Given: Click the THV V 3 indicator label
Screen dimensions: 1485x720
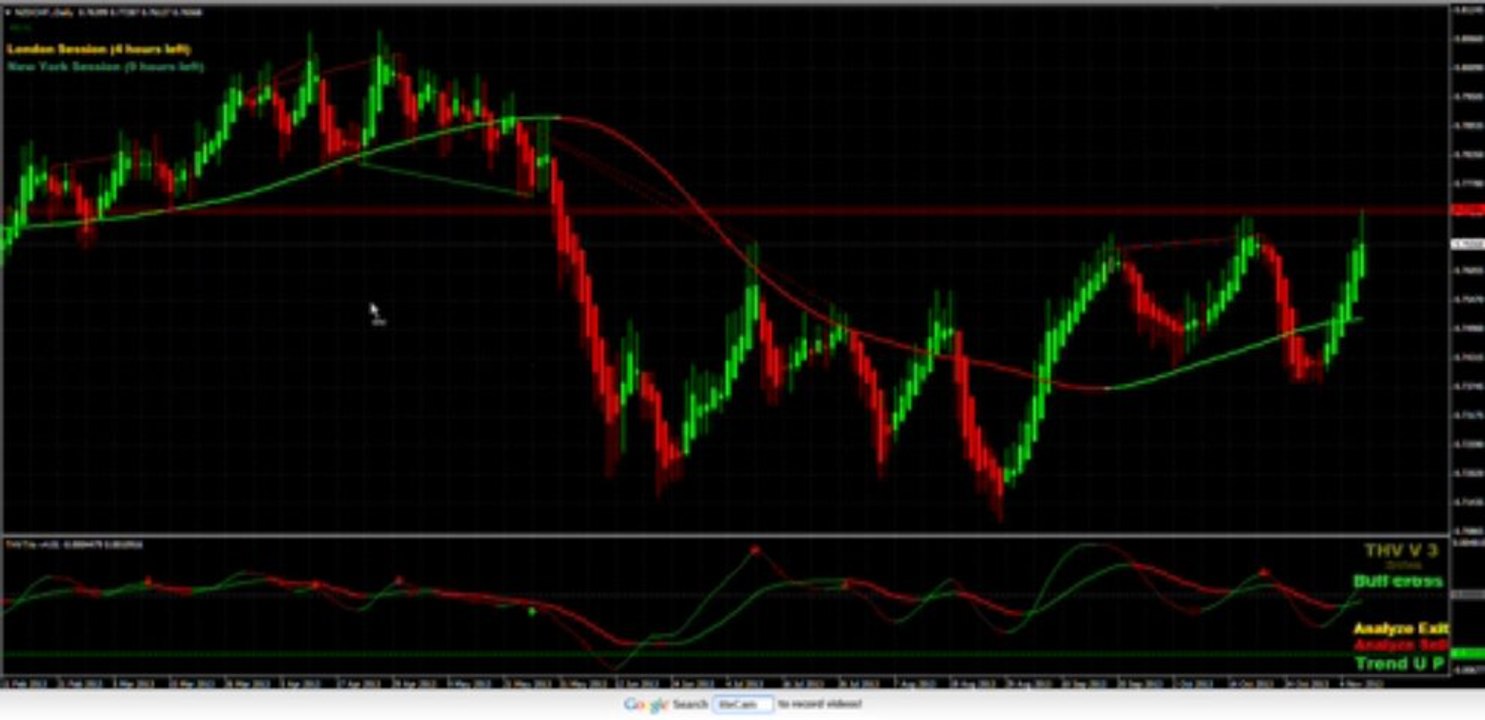Looking at the screenshot, I should 1400,551.
